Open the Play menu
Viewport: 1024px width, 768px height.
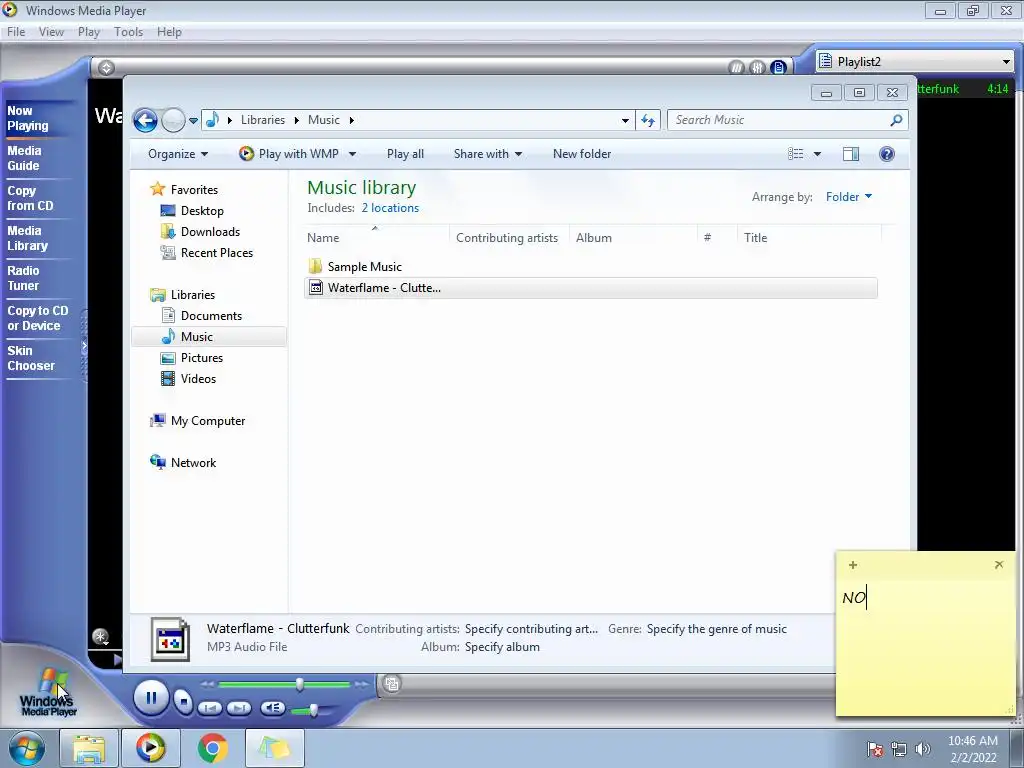pyautogui.click(x=89, y=32)
